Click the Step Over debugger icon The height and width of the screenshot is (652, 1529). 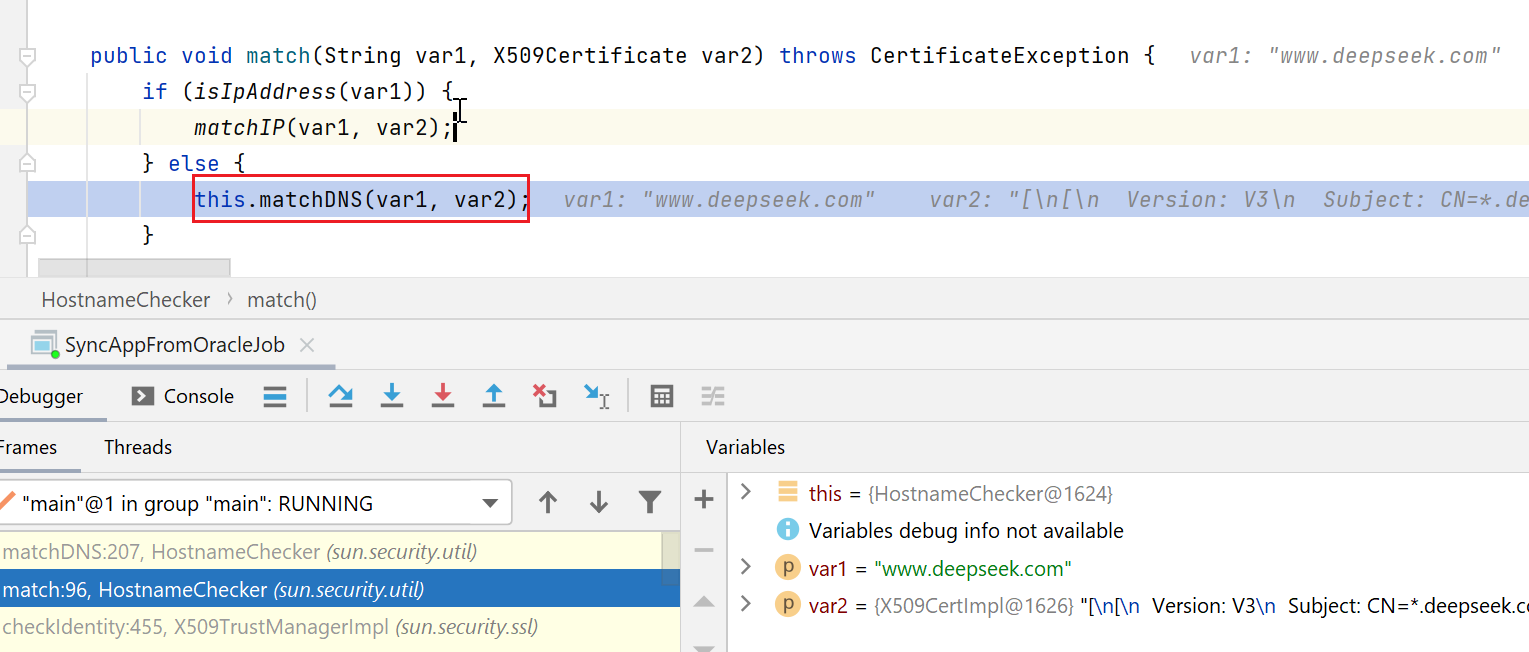pos(341,396)
